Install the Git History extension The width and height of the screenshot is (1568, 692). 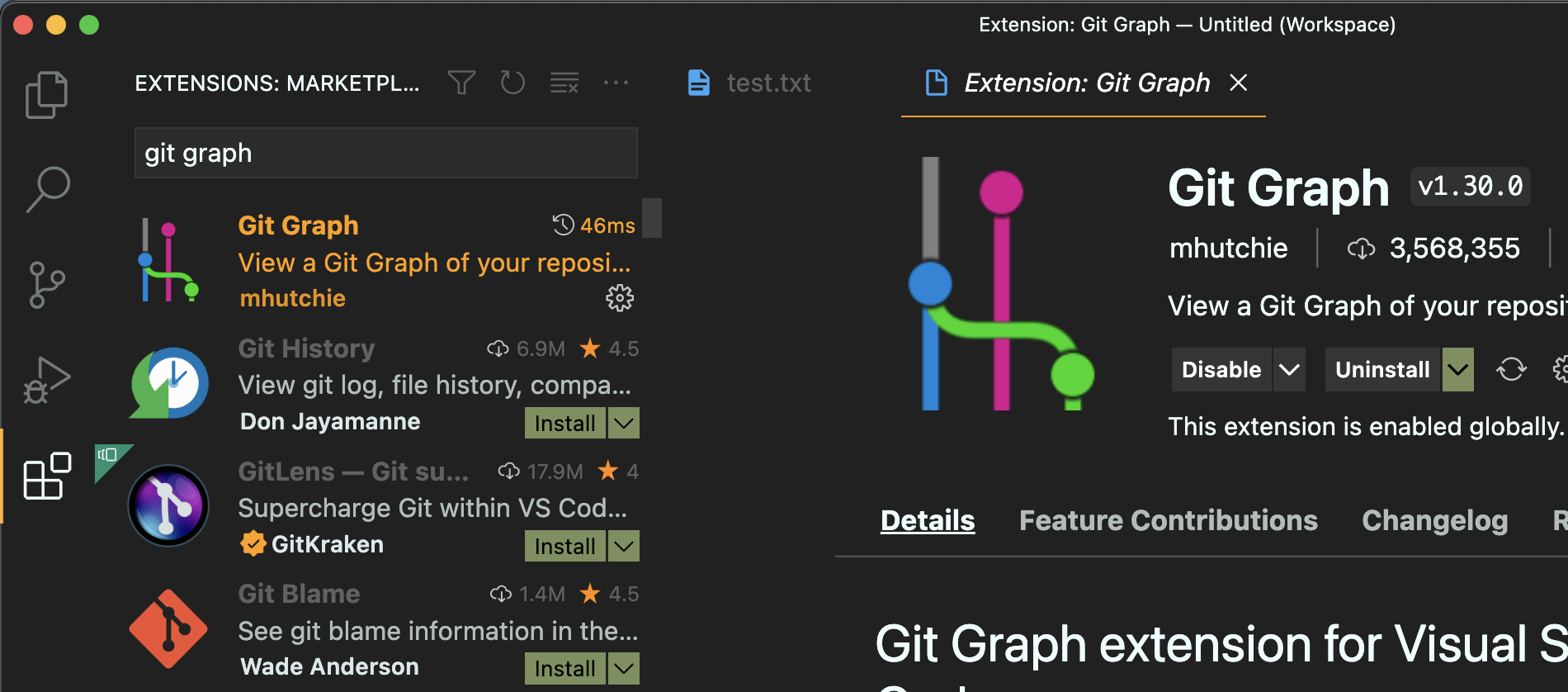point(564,423)
